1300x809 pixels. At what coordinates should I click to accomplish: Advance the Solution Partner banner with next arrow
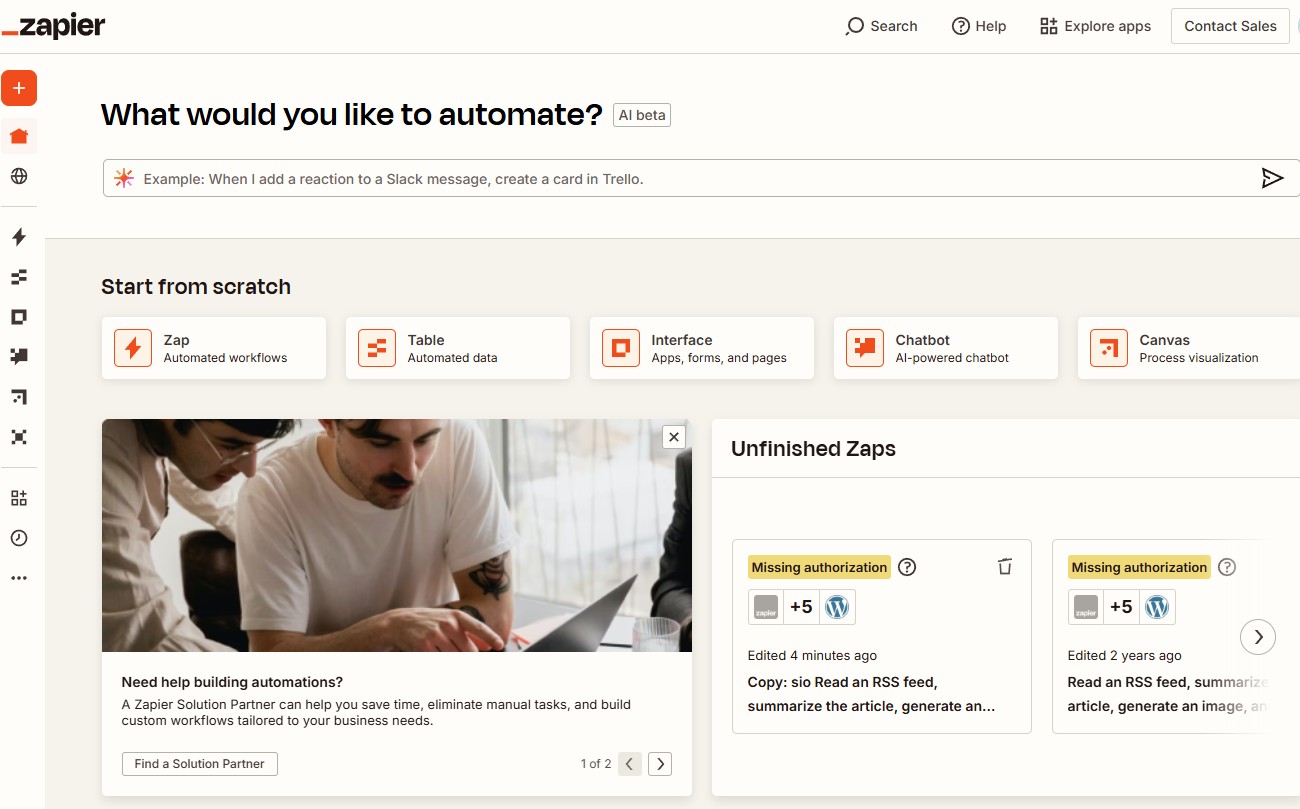pyautogui.click(x=659, y=763)
